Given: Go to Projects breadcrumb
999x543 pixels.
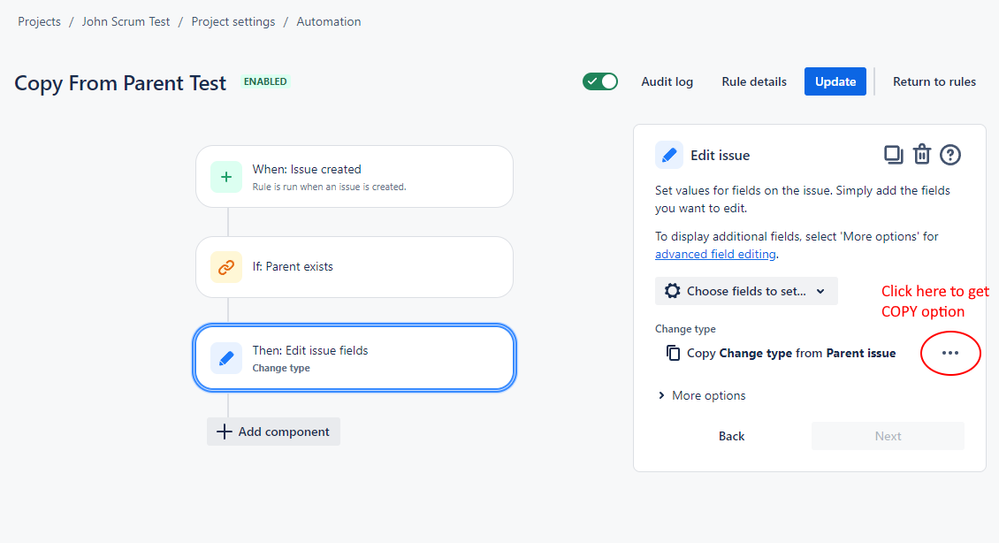Looking at the screenshot, I should 40,22.
